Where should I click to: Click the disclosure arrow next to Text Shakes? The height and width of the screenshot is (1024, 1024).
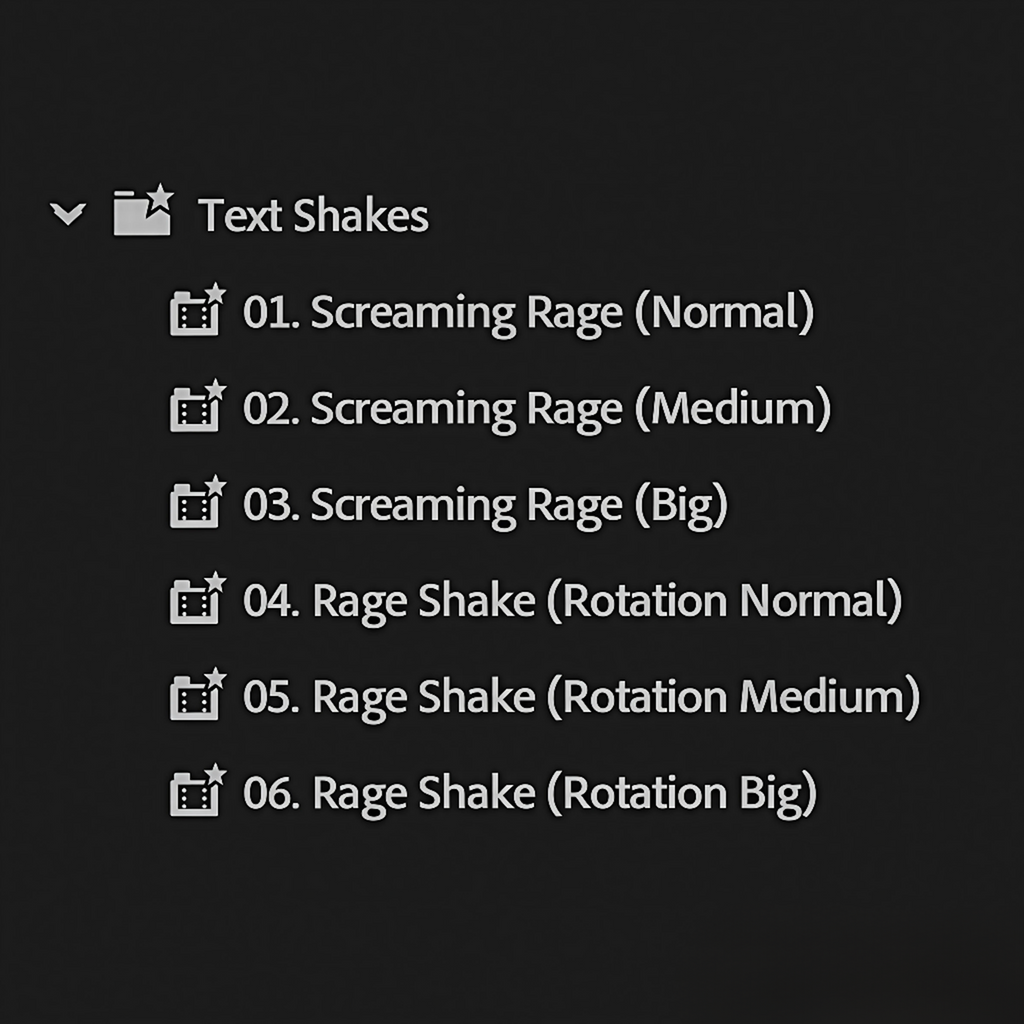click(x=68, y=214)
